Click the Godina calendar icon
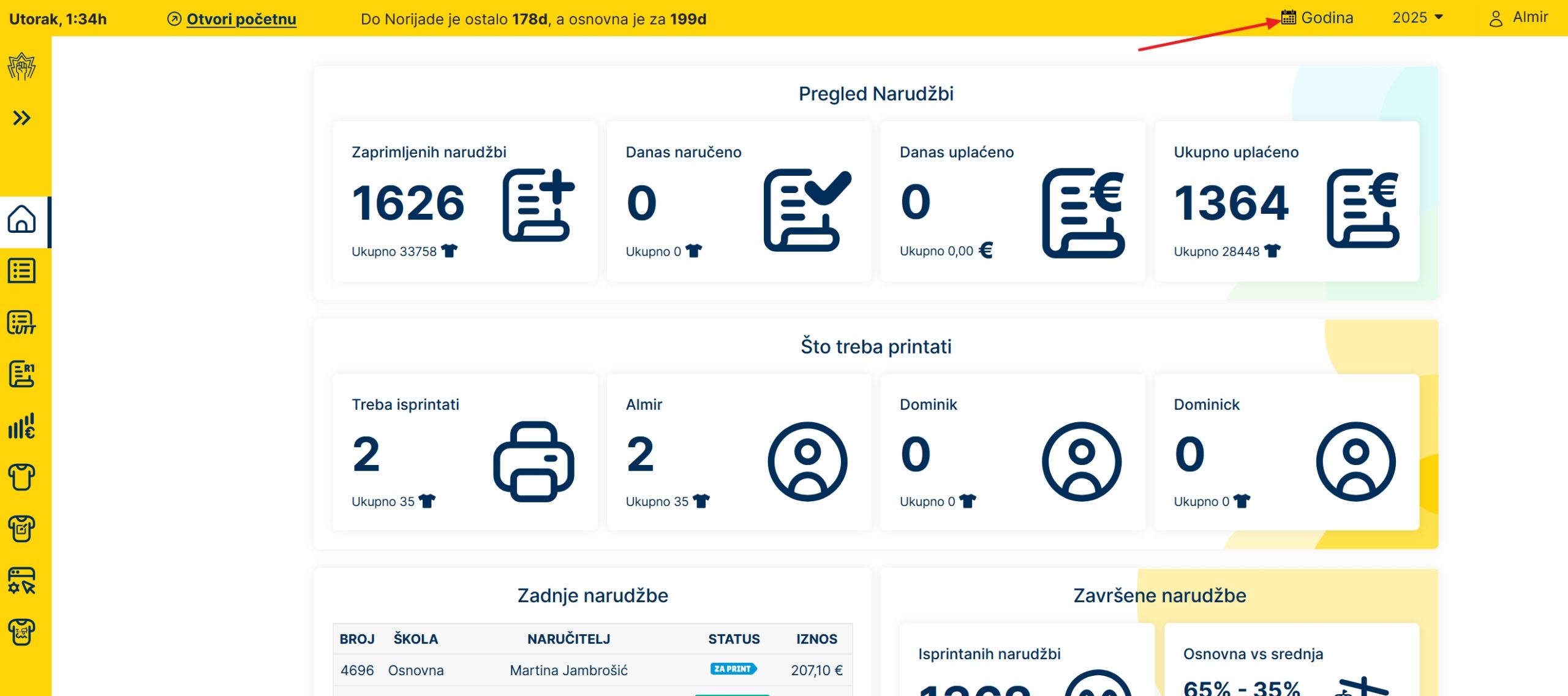 (x=1288, y=18)
